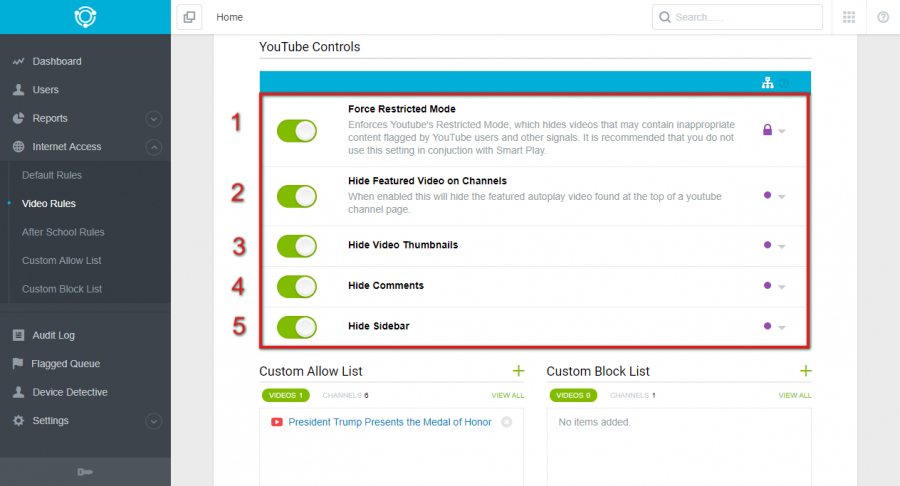This screenshot has width=900, height=486.
Task: Open dropdown arrow for Force Restricted Mode
Action: 782,131
